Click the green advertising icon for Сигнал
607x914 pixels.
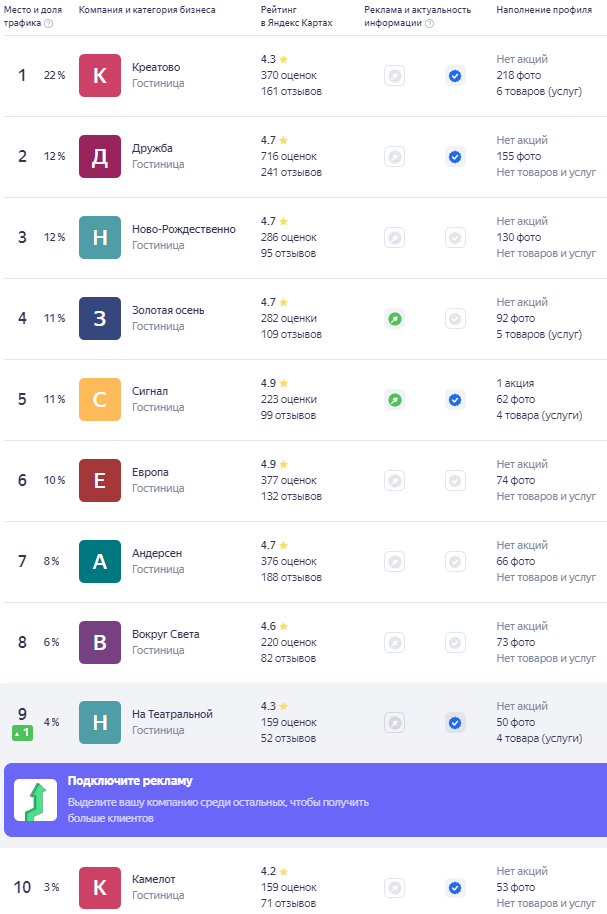tap(395, 400)
